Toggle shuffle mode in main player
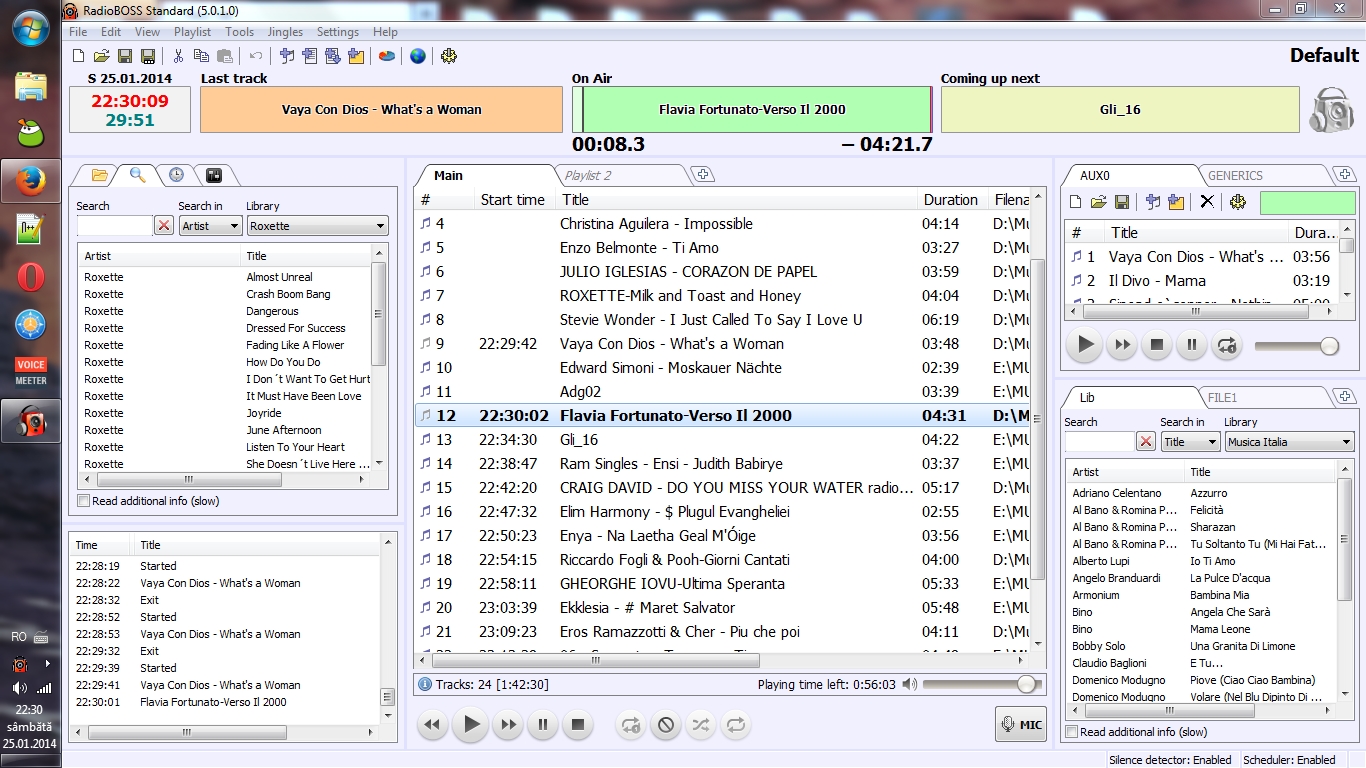 coord(701,725)
